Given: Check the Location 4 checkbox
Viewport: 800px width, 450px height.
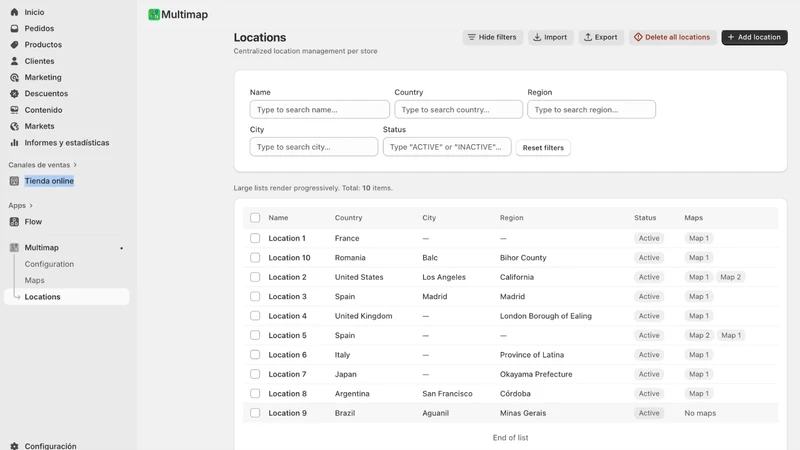Looking at the screenshot, I should [255, 316].
